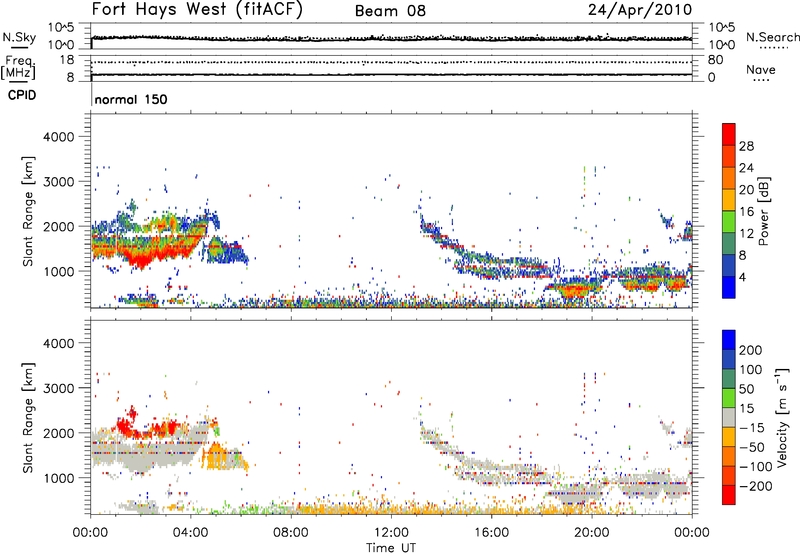Select the 4 dB label on power color bar
Image resolution: width=800 pixels, height=554 pixels.
click(742, 277)
